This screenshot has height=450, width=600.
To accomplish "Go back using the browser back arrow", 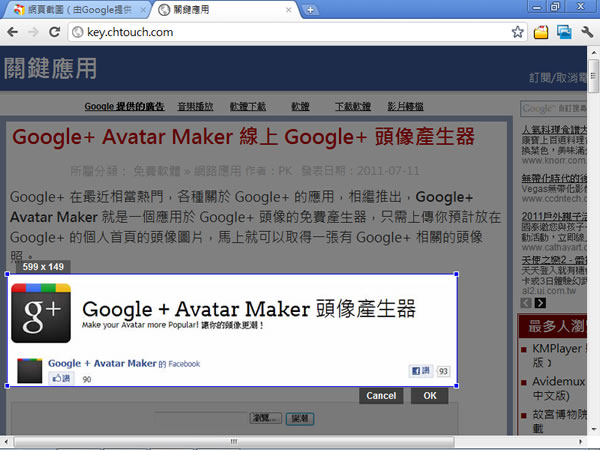I will coord(13,32).
